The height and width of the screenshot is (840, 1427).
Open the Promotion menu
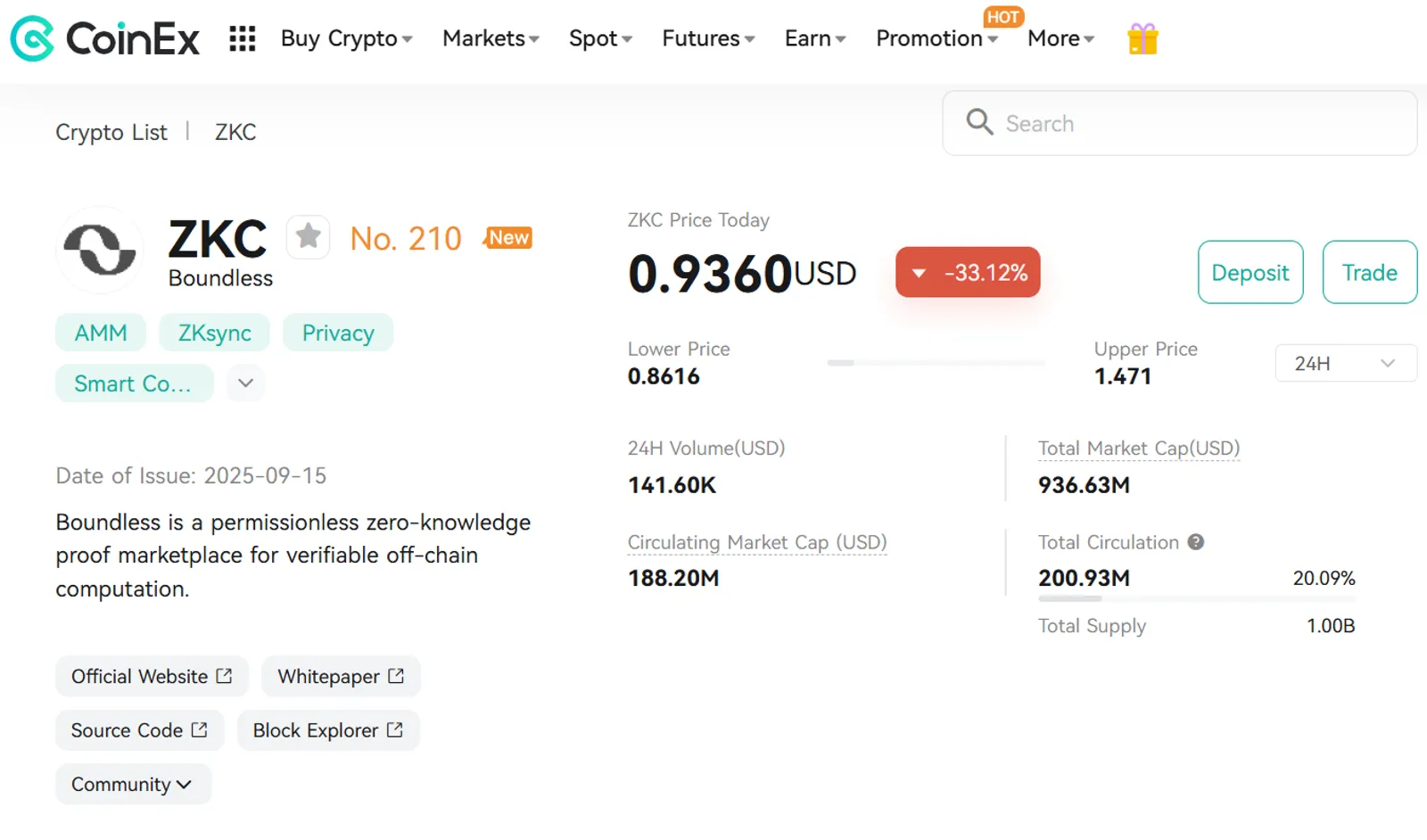(x=936, y=38)
